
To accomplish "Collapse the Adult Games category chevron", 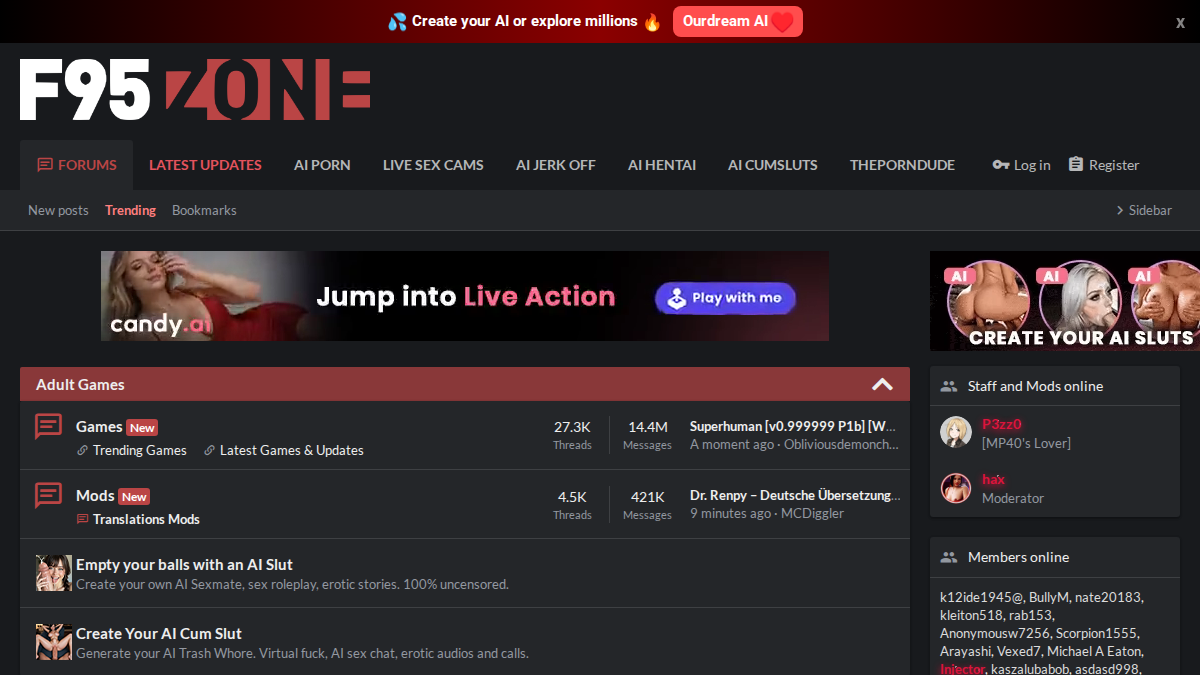I will [882, 384].
